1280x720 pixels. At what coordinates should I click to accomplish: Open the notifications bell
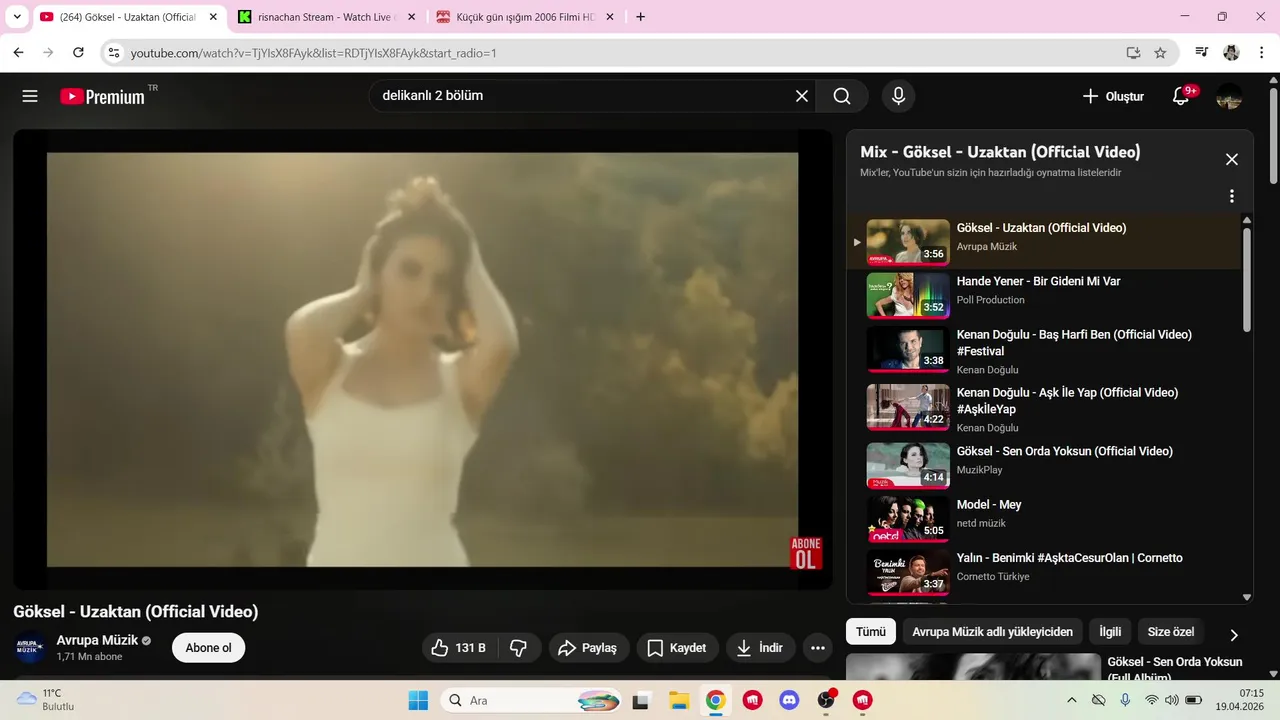1181,96
